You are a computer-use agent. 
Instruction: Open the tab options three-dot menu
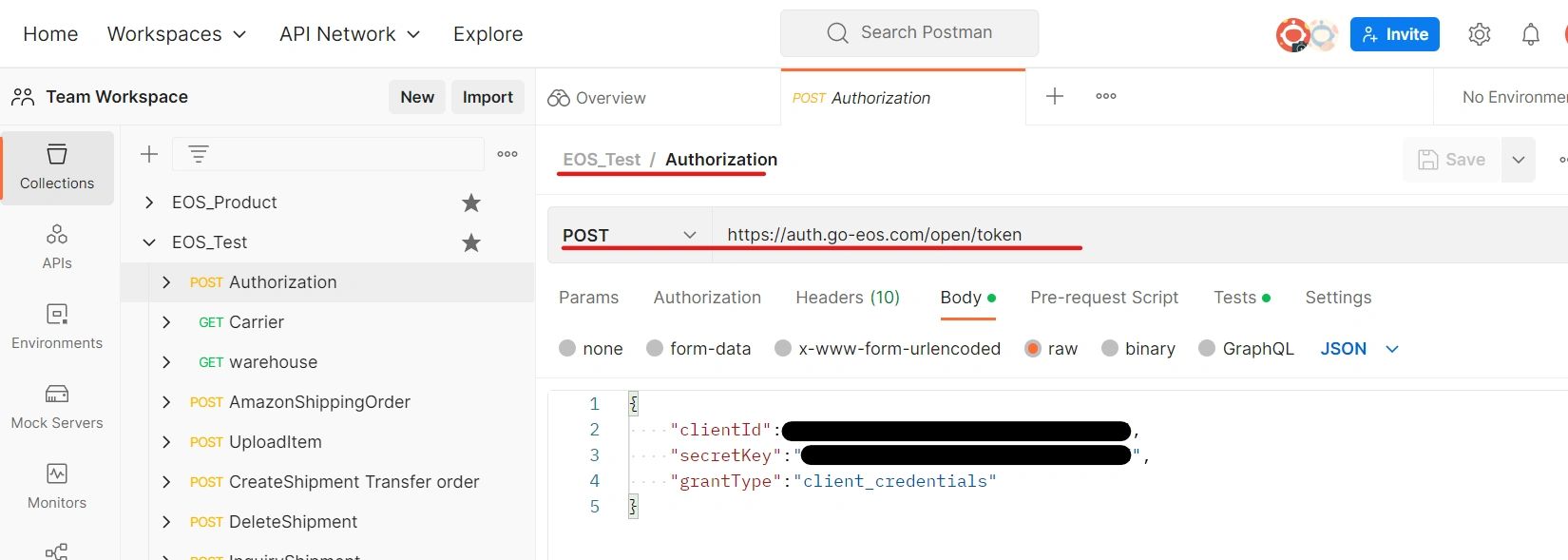pos(1106,96)
